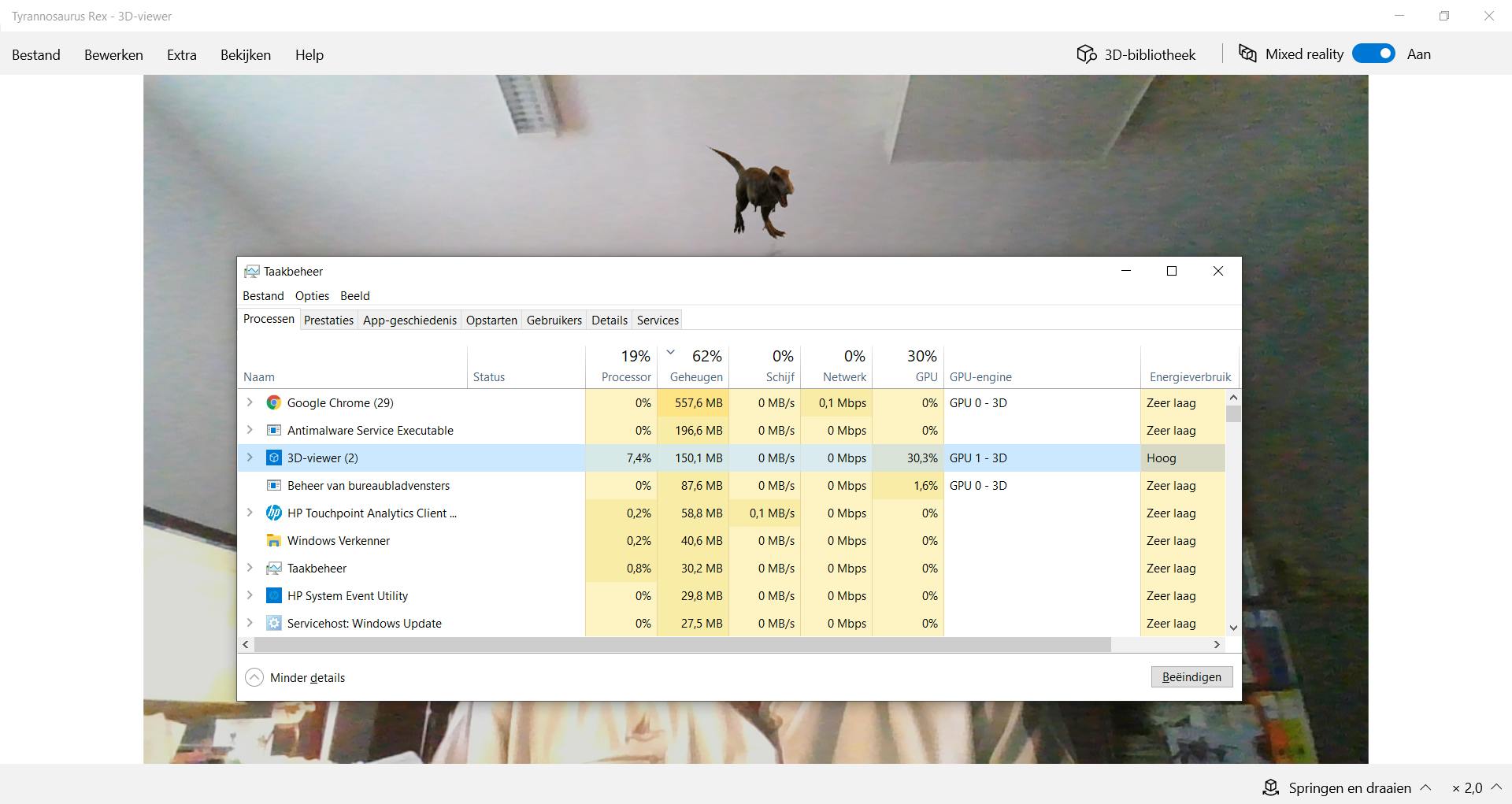Click the vertical scrollbar down arrow

pos(1233,628)
